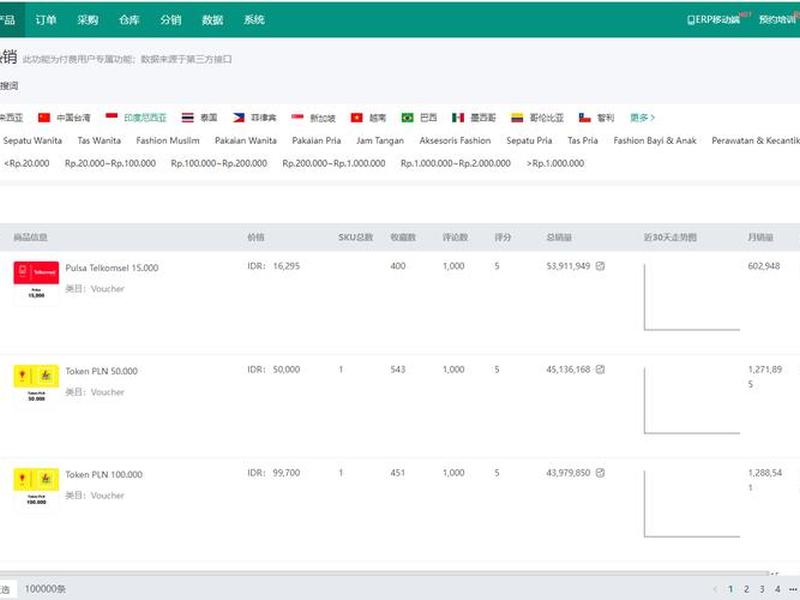800x600 pixels.
Task: Click the horizontal scrollbar below the table
Action: 384,573
